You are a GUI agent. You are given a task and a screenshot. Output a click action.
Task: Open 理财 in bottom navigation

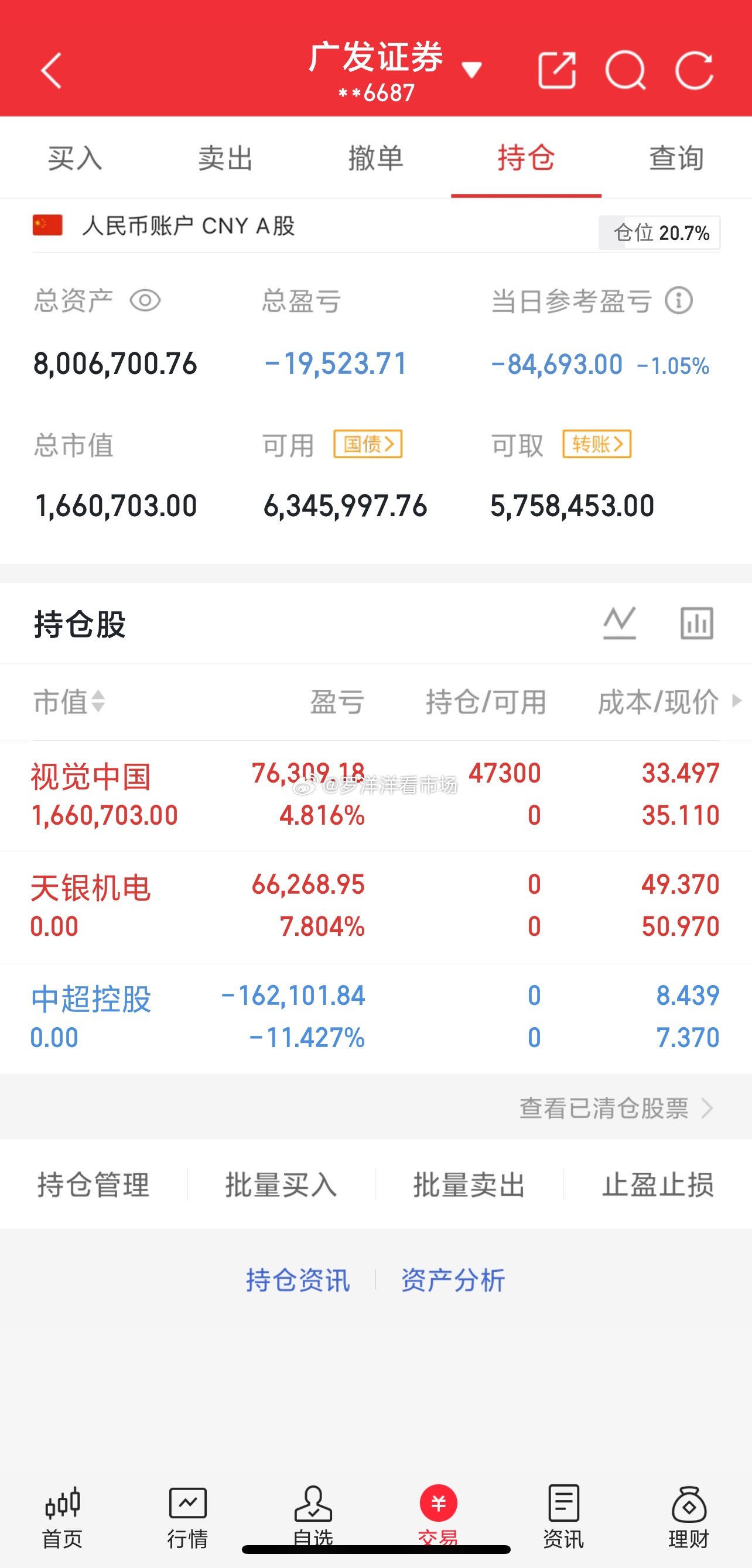click(x=689, y=1517)
